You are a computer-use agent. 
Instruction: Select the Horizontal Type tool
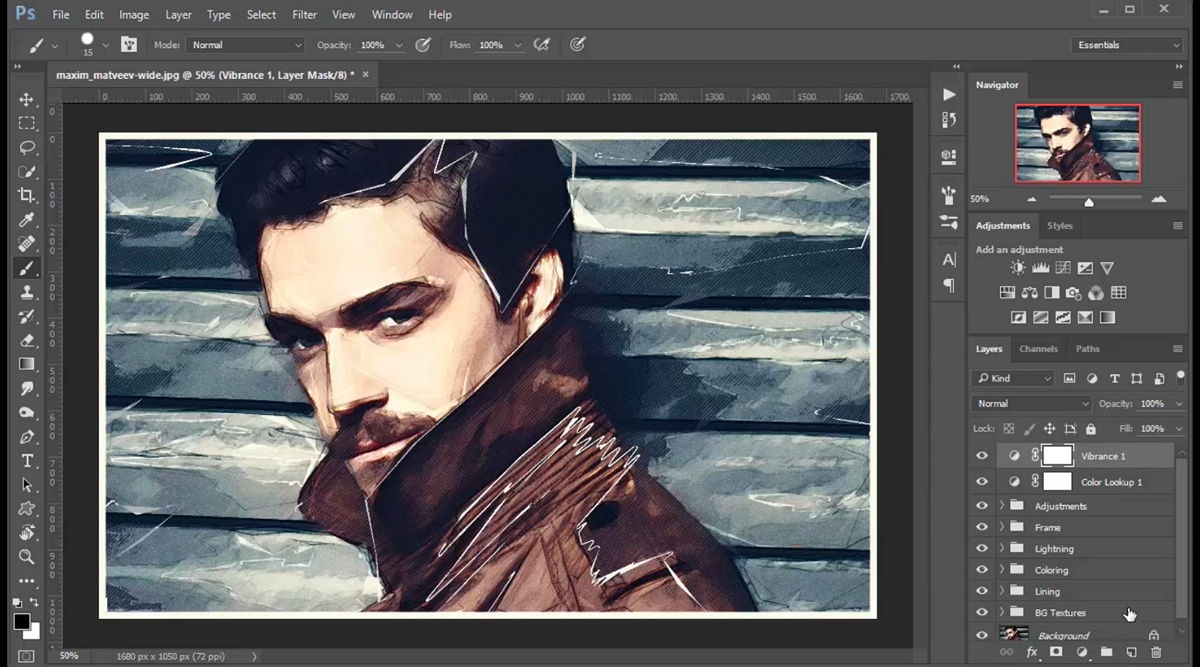pos(27,460)
